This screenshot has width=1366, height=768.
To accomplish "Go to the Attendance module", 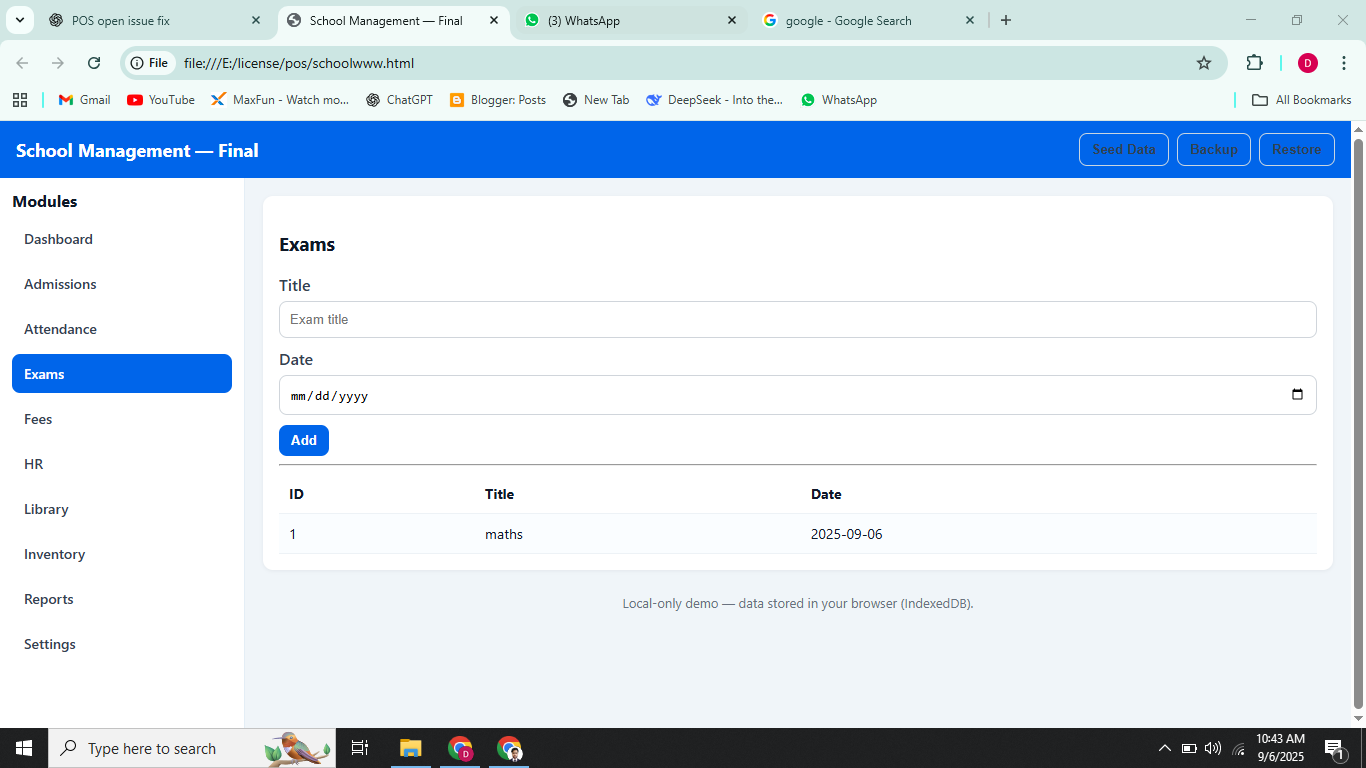I will [x=60, y=329].
